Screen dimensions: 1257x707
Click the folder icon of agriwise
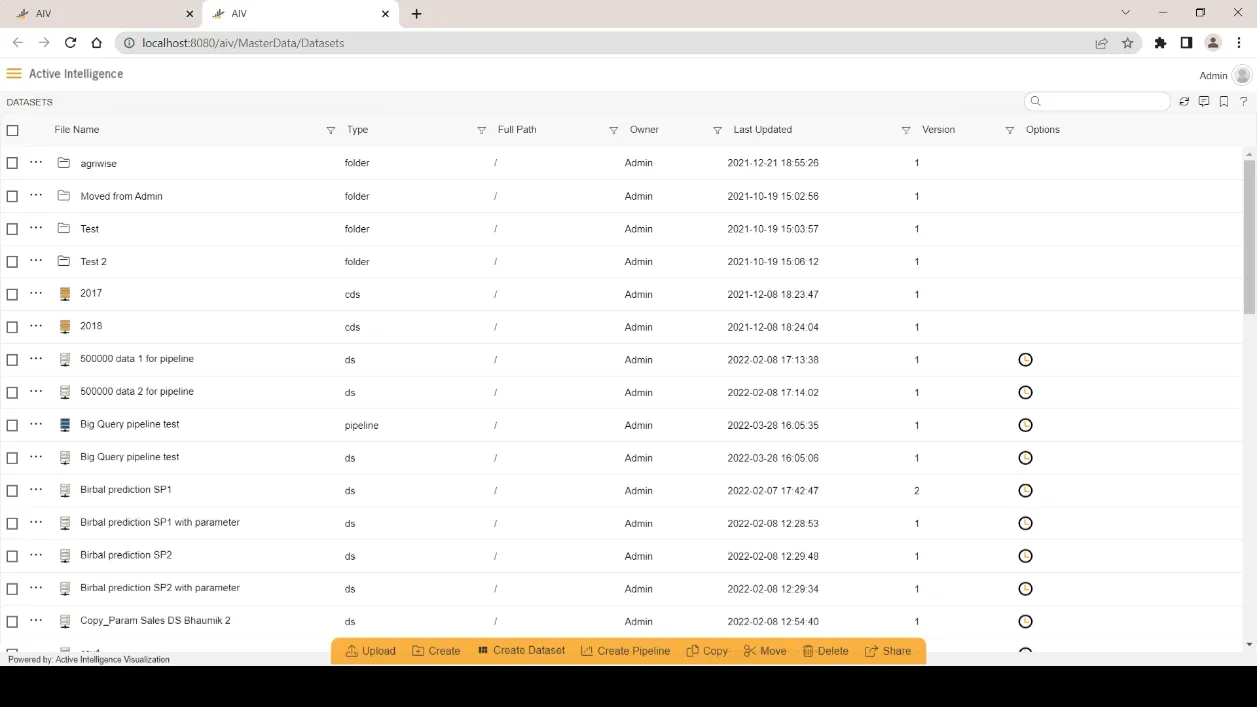point(64,163)
